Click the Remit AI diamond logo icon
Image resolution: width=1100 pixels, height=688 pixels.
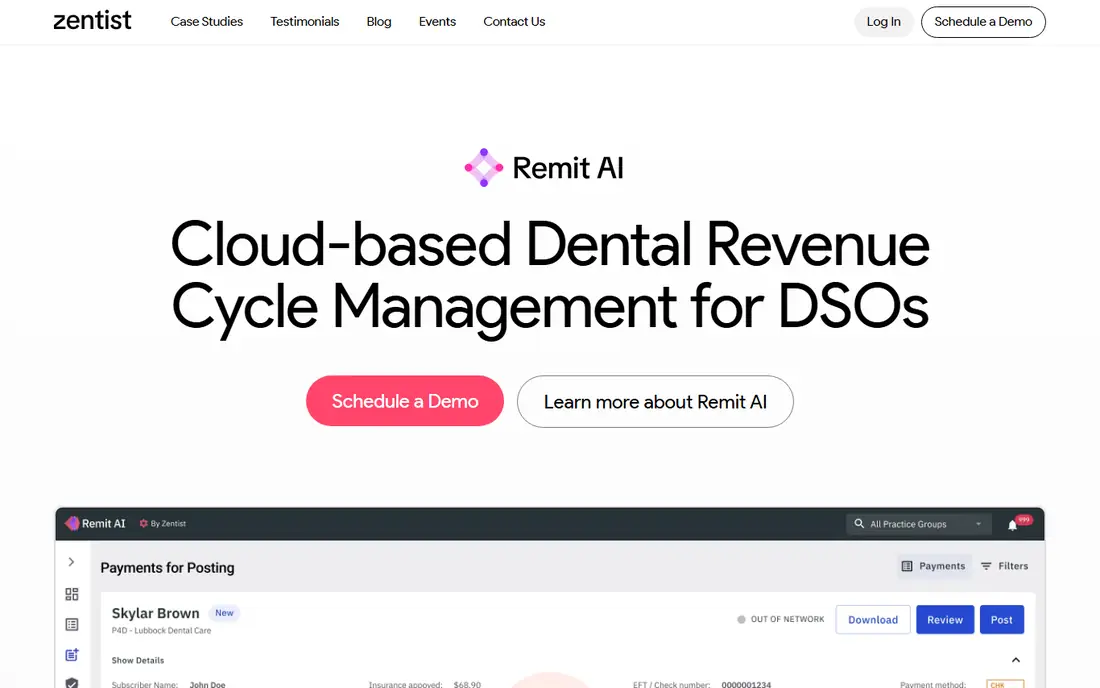484,168
